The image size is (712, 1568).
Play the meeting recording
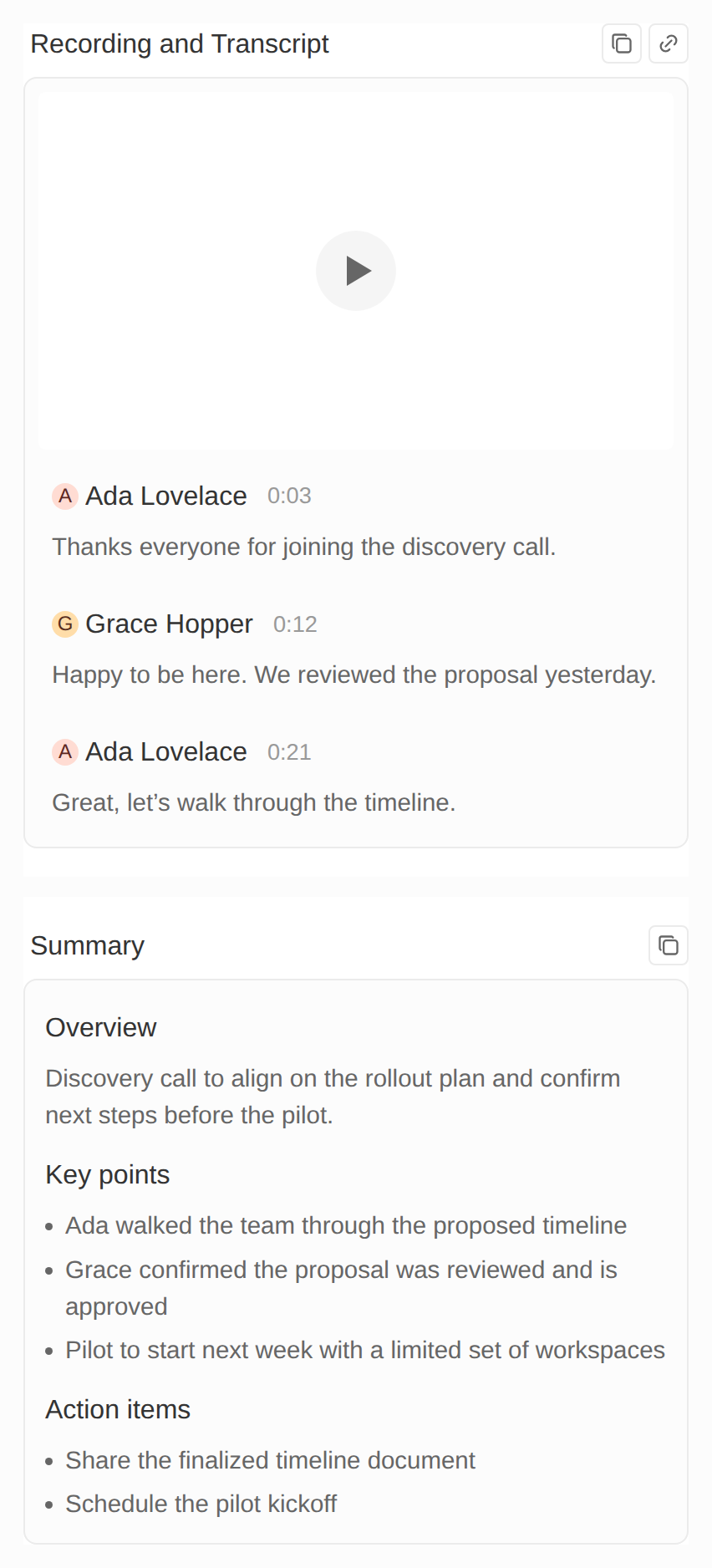(x=356, y=271)
